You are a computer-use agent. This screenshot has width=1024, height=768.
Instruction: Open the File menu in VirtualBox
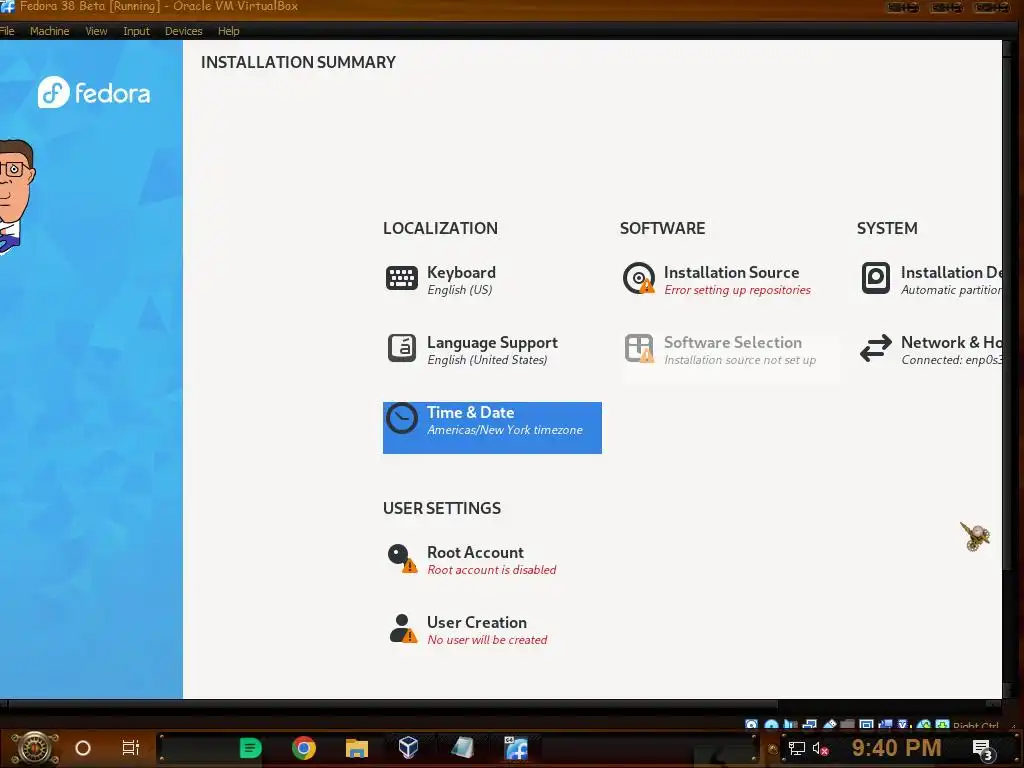tap(7, 31)
